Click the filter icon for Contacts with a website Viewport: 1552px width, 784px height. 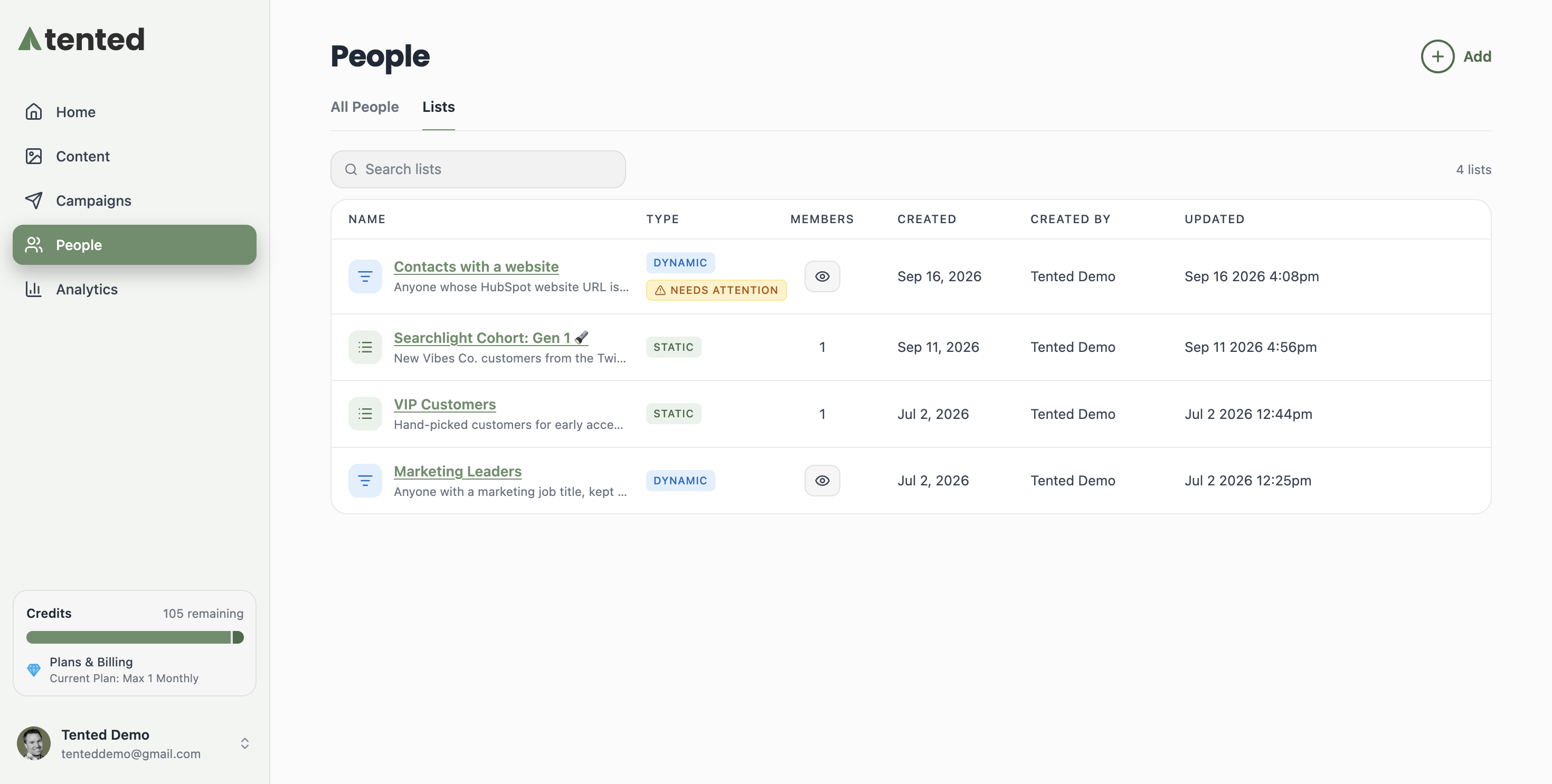coord(365,276)
